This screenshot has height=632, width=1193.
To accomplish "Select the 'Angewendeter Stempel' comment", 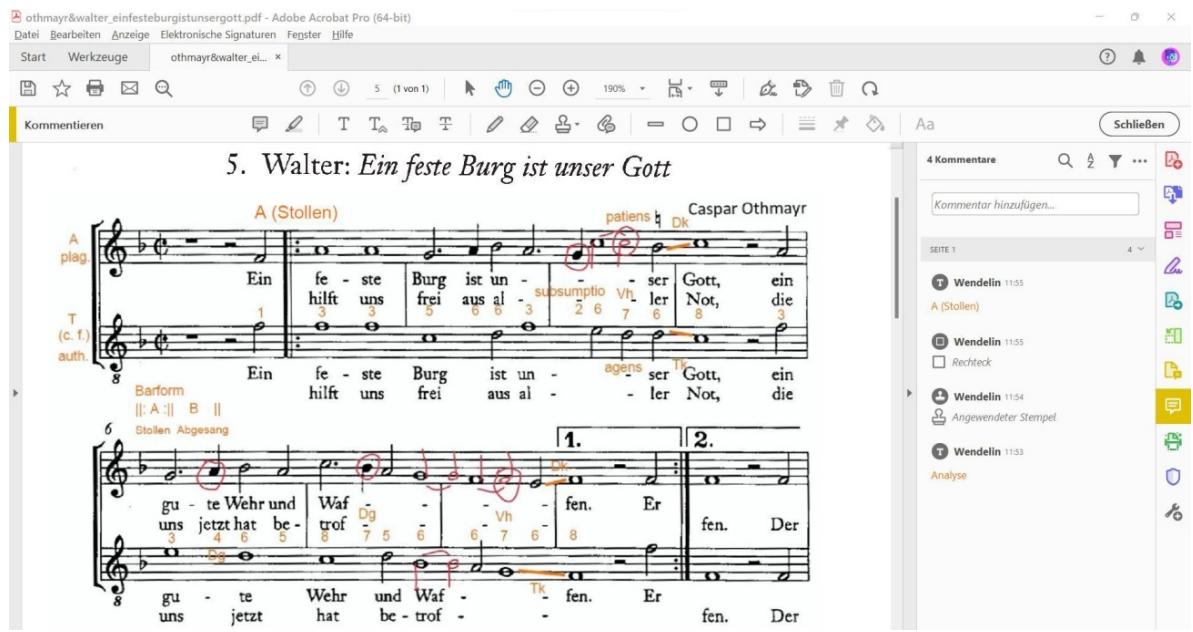I will 1035,407.
